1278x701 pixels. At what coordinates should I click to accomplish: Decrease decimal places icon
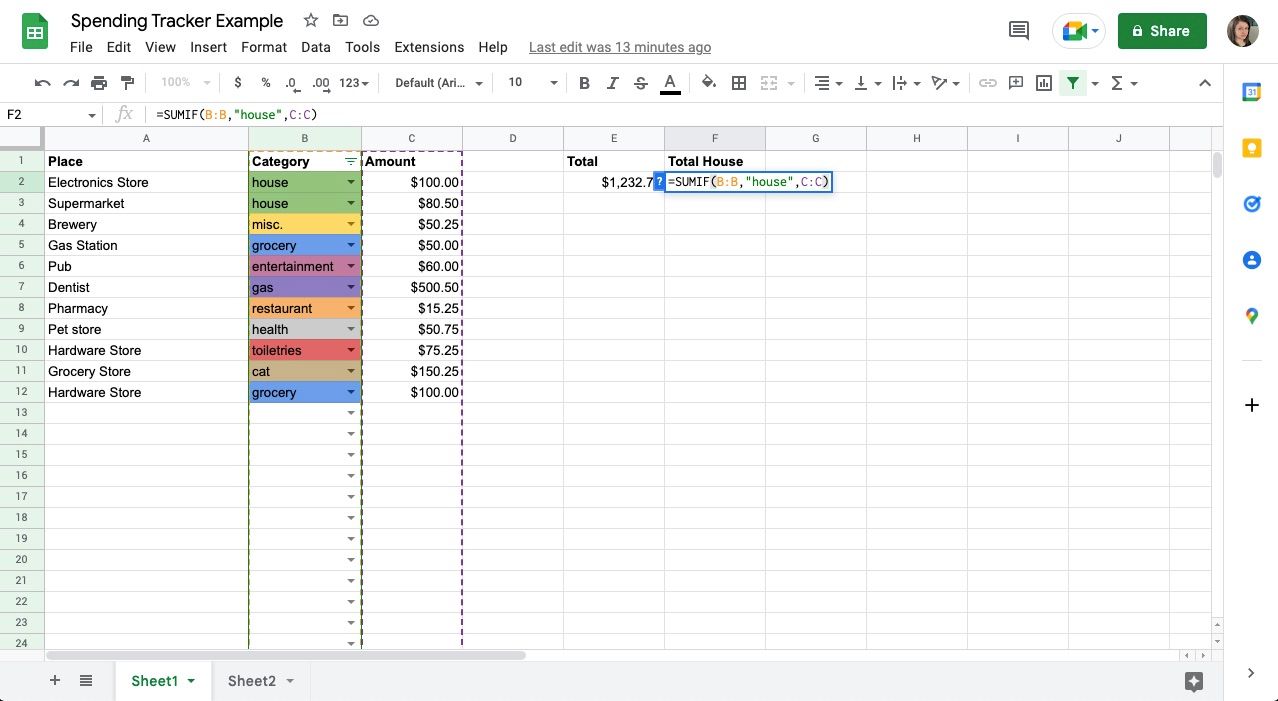[291, 83]
